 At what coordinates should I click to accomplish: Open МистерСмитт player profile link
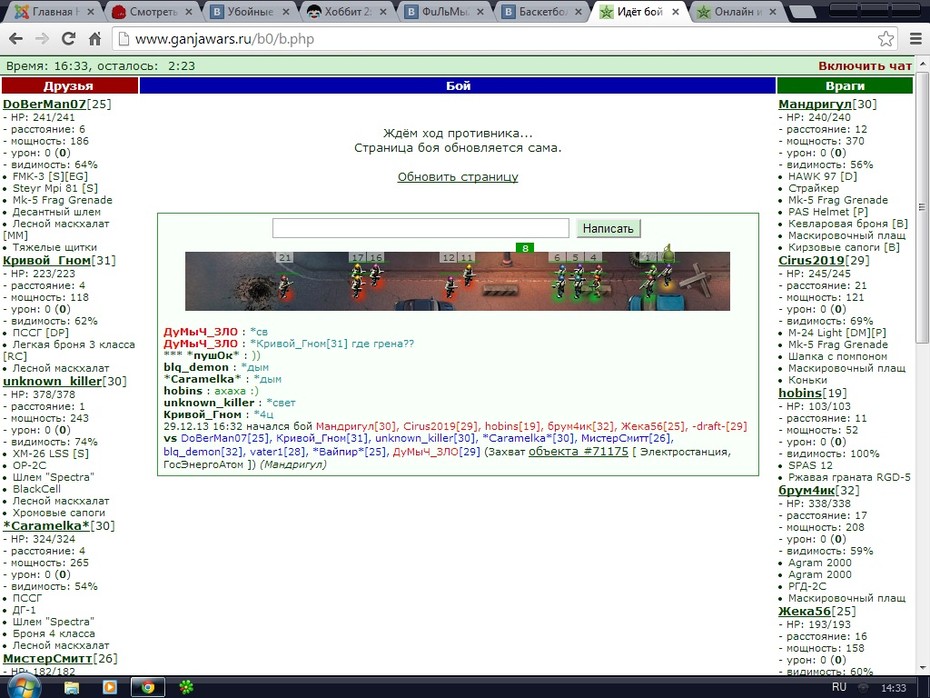pyautogui.click(x=47, y=659)
